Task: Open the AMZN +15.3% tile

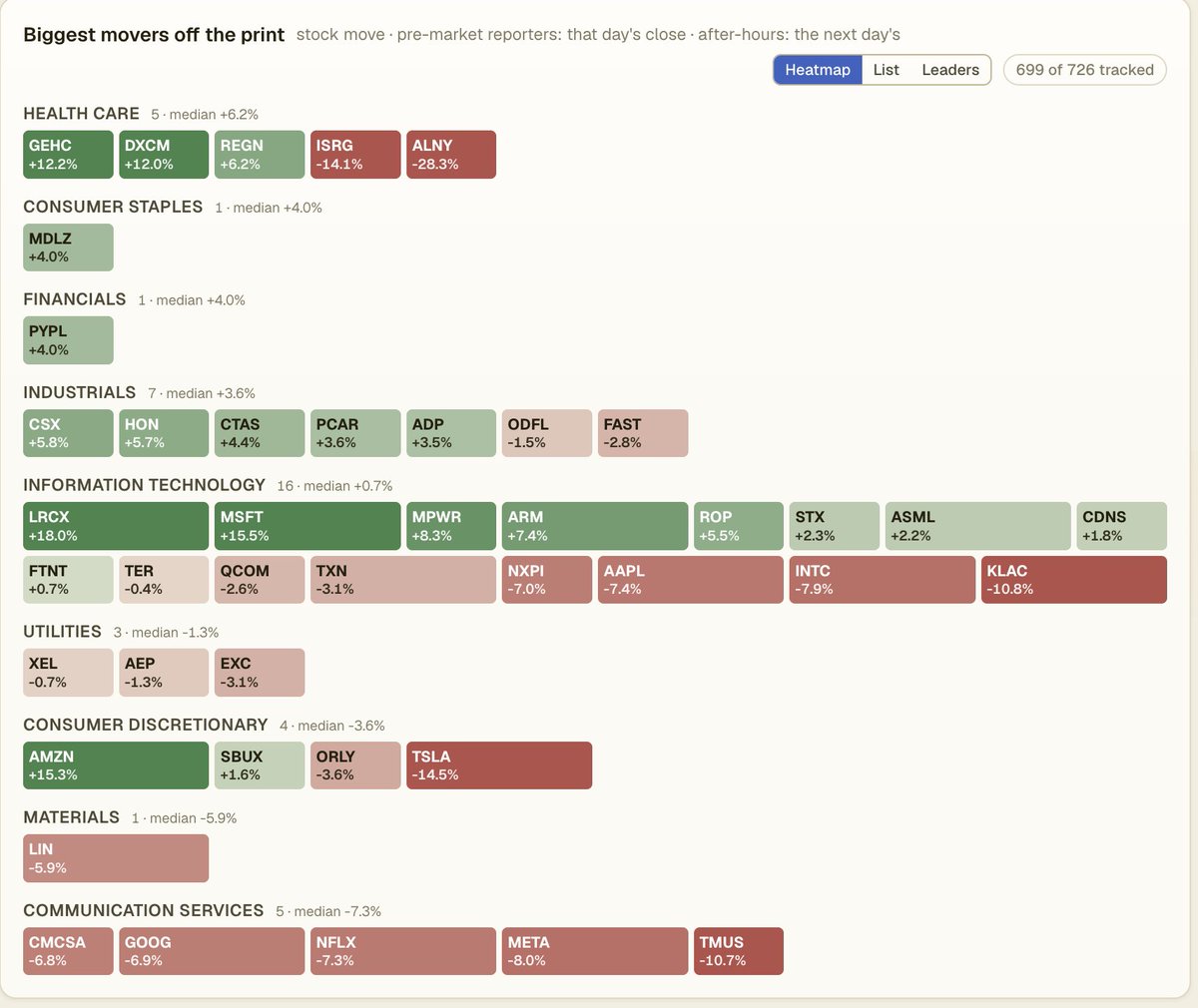Action: pyautogui.click(x=116, y=765)
